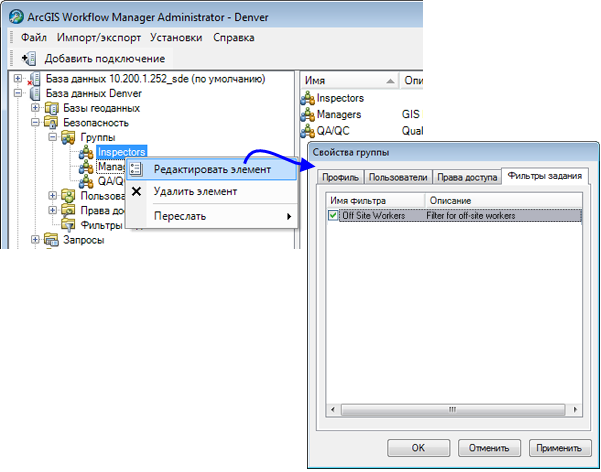601x472 pixels.
Task: Choose Редактировать элемент from context menu
Action: tap(212, 169)
